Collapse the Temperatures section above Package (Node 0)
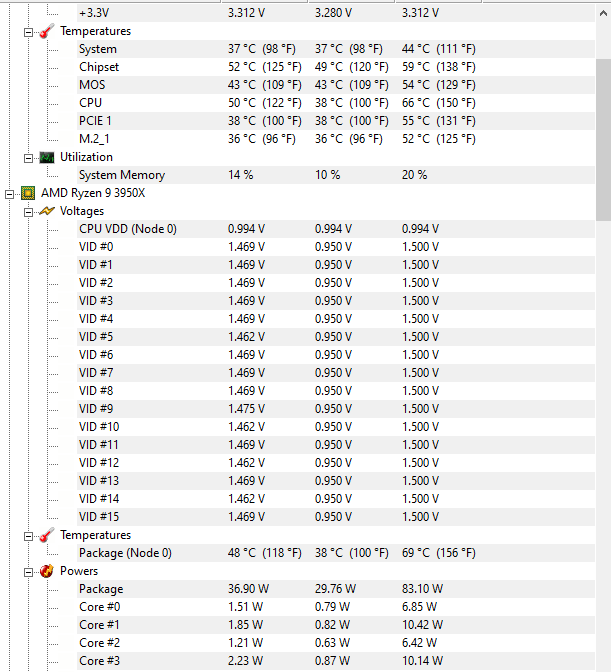 tap(28, 535)
